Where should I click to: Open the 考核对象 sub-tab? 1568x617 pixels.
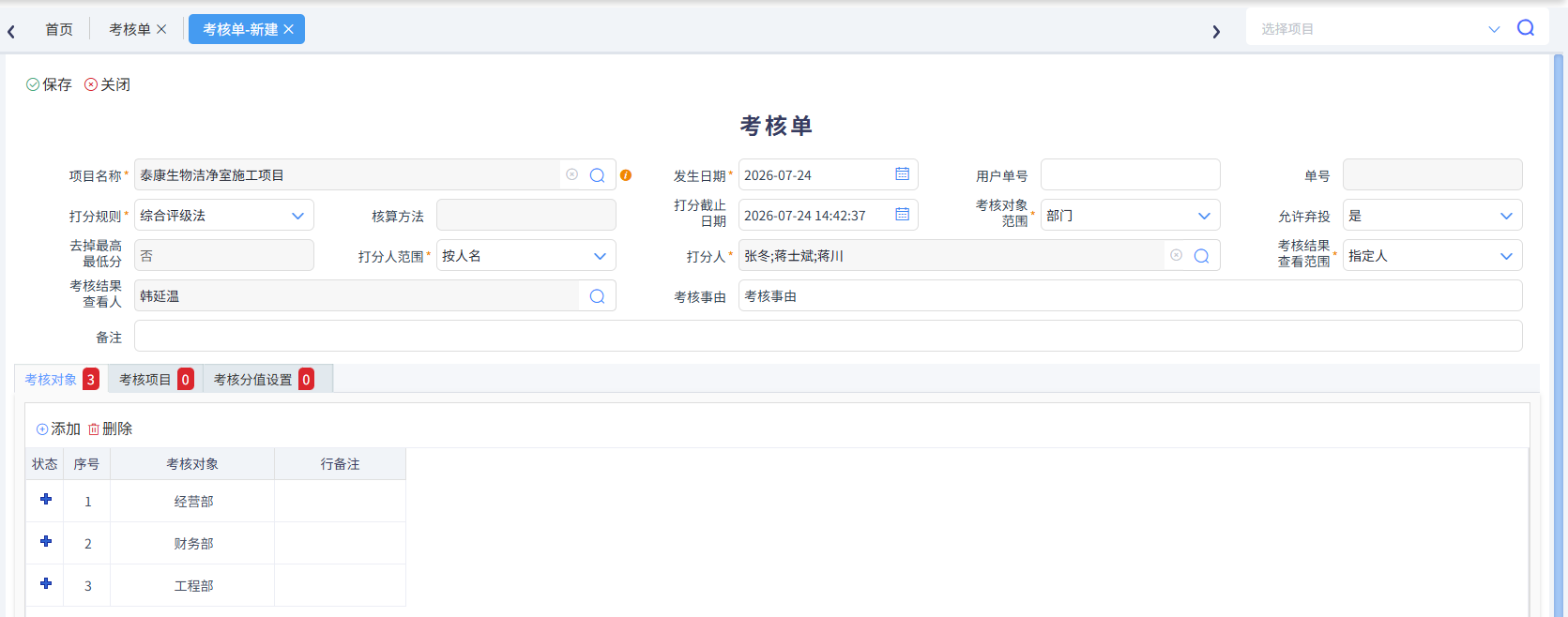point(61,379)
